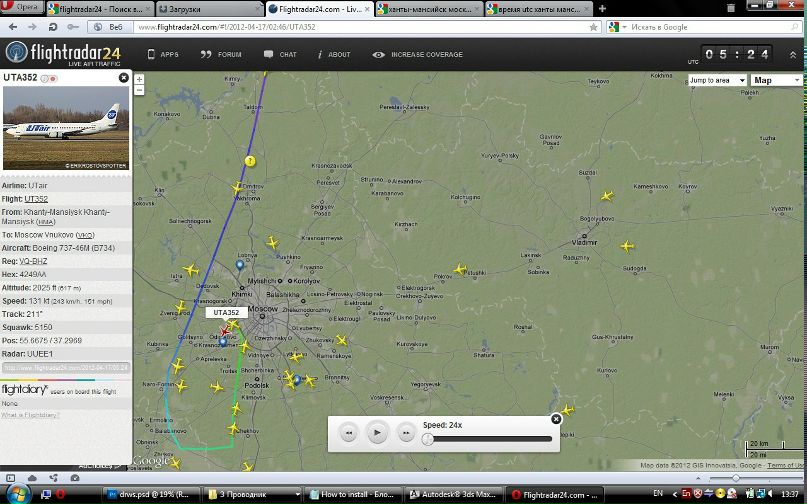Go forward using the browser forward arrow
Viewport: 807px width, 504px height.
pyautogui.click(x=32, y=27)
